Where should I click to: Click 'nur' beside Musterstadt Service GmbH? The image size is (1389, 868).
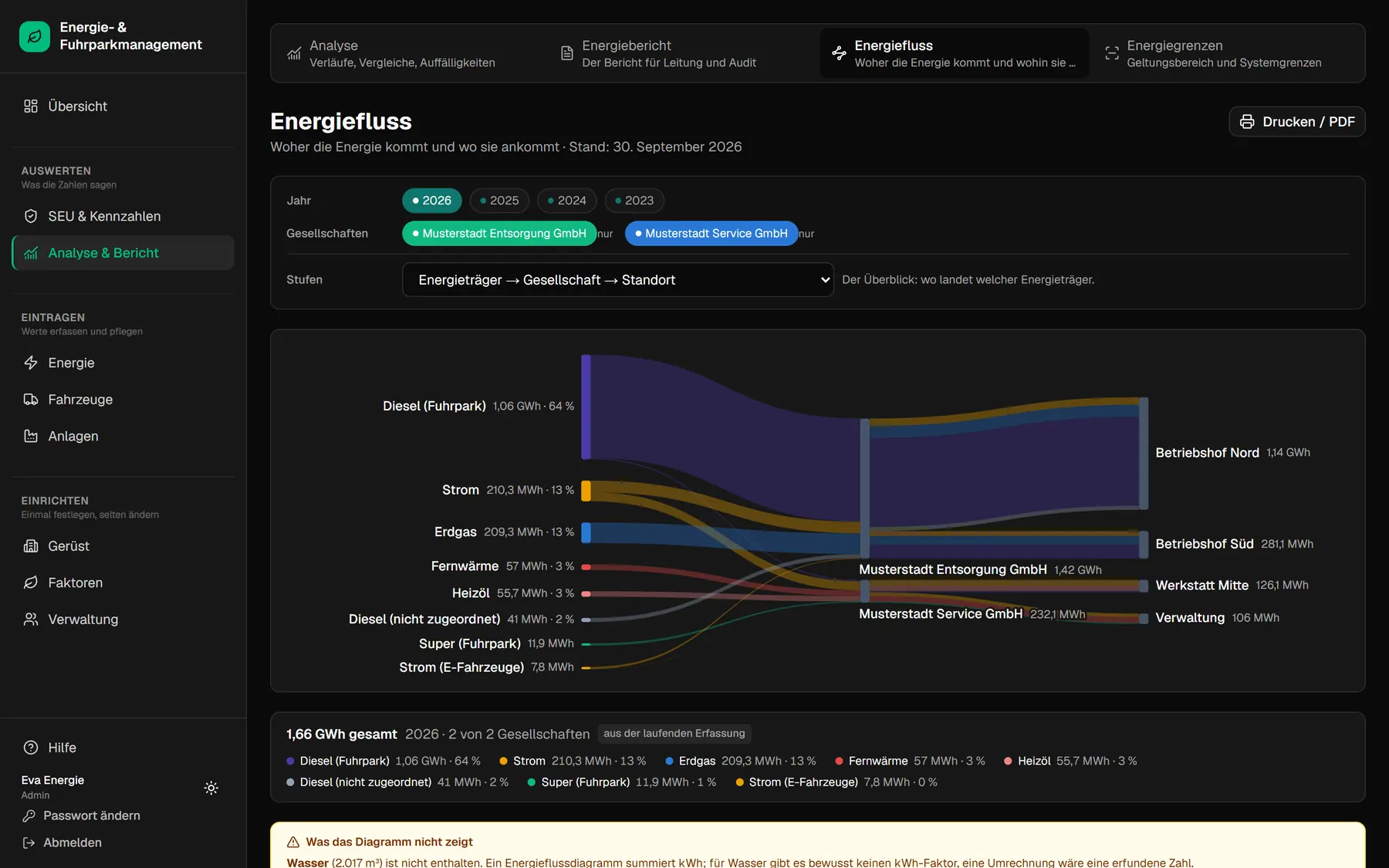click(806, 235)
